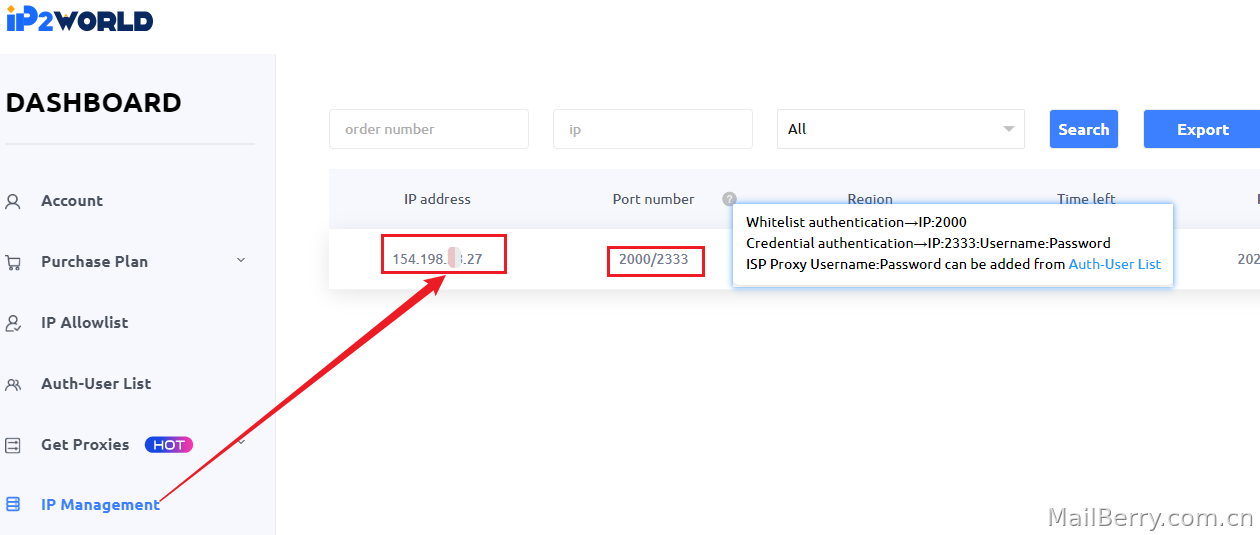The height and width of the screenshot is (535, 1260).
Task: Click the Auth-User List people icon
Action: [13, 384]
